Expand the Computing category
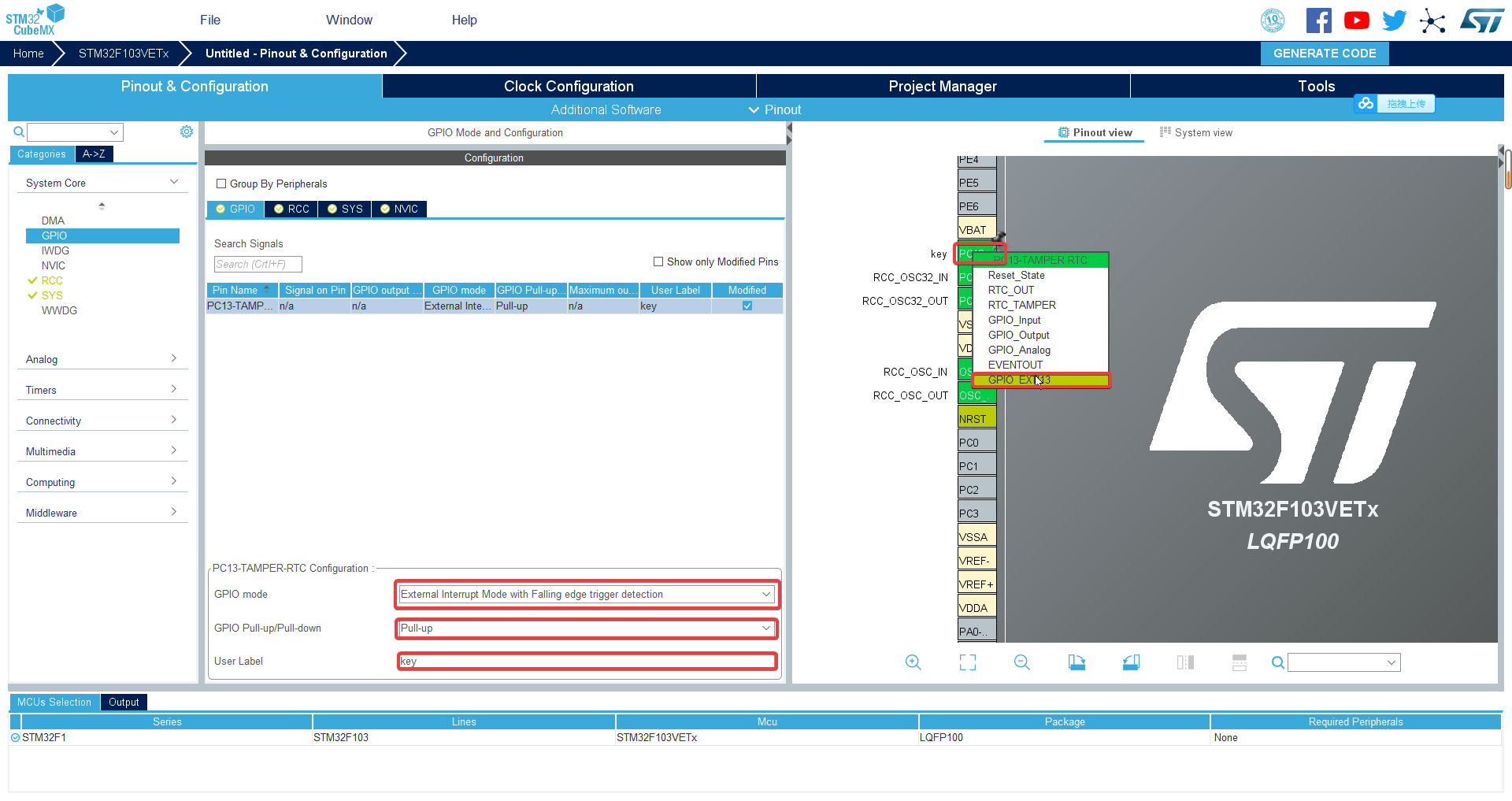1512x801 pixels. tap(174, 481)
